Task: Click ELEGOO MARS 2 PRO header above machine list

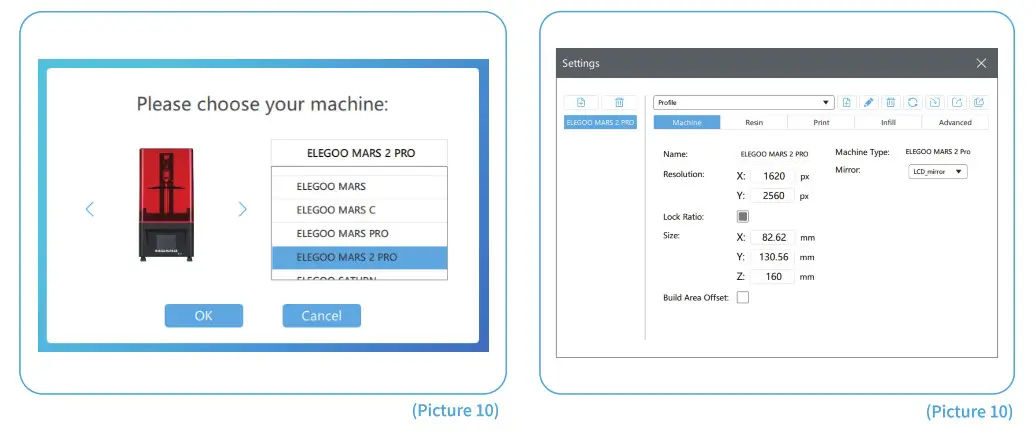Action: [x=359, y=153]
